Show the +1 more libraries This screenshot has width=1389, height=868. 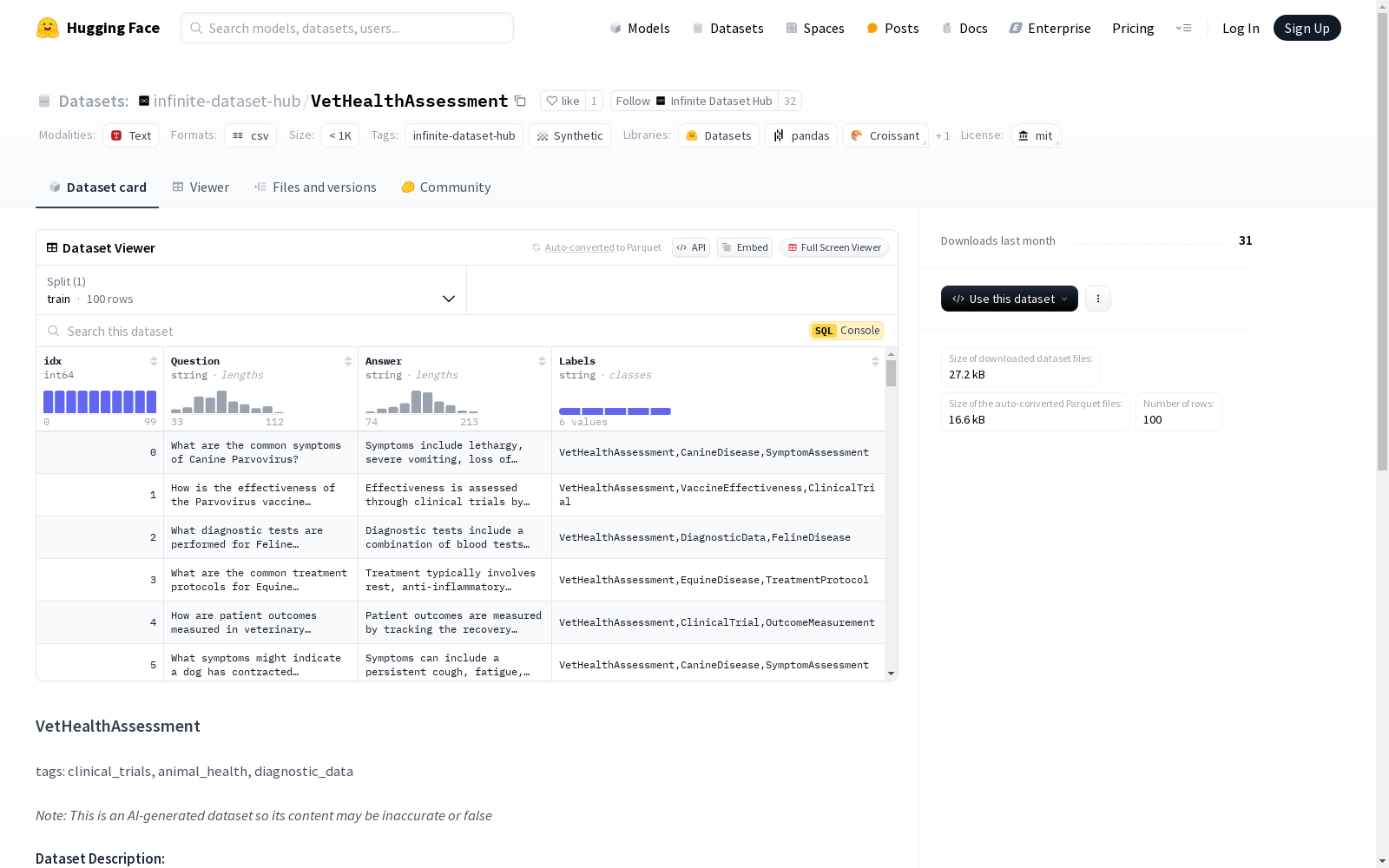click(x=943, y=135)
